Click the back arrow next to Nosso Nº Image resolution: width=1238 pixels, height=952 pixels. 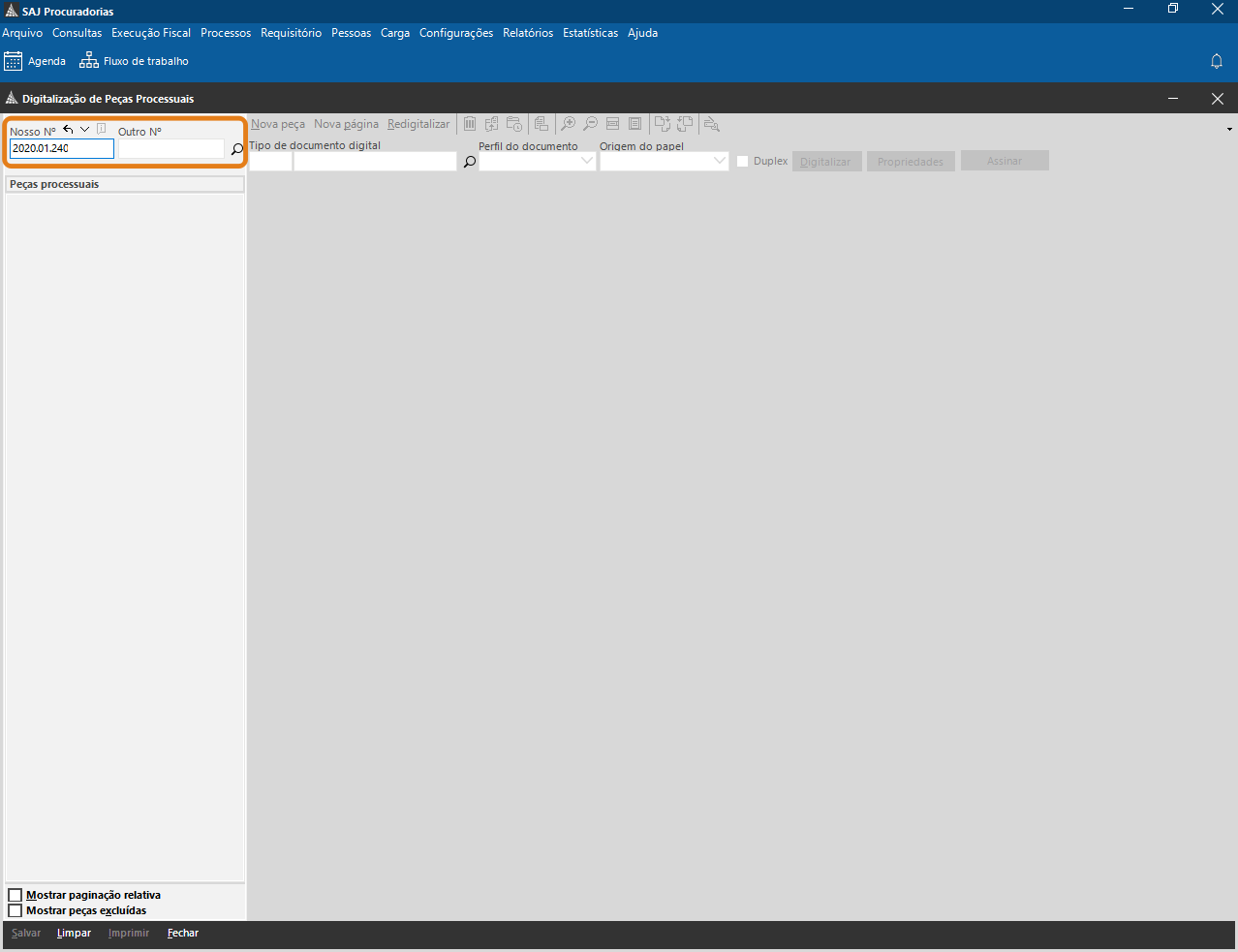[68, 130]
